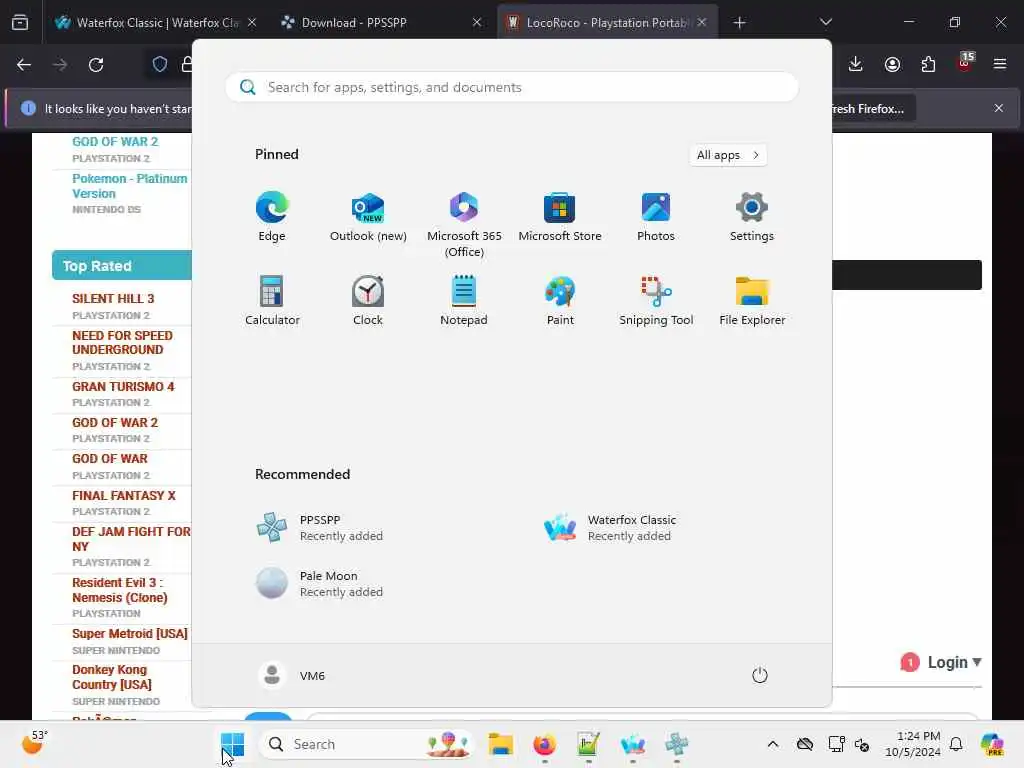Switch to Download - PPSSPP tab
The width and height of the screenshot is (1024, 768).
pyautogui.click(x=381, y=22)
